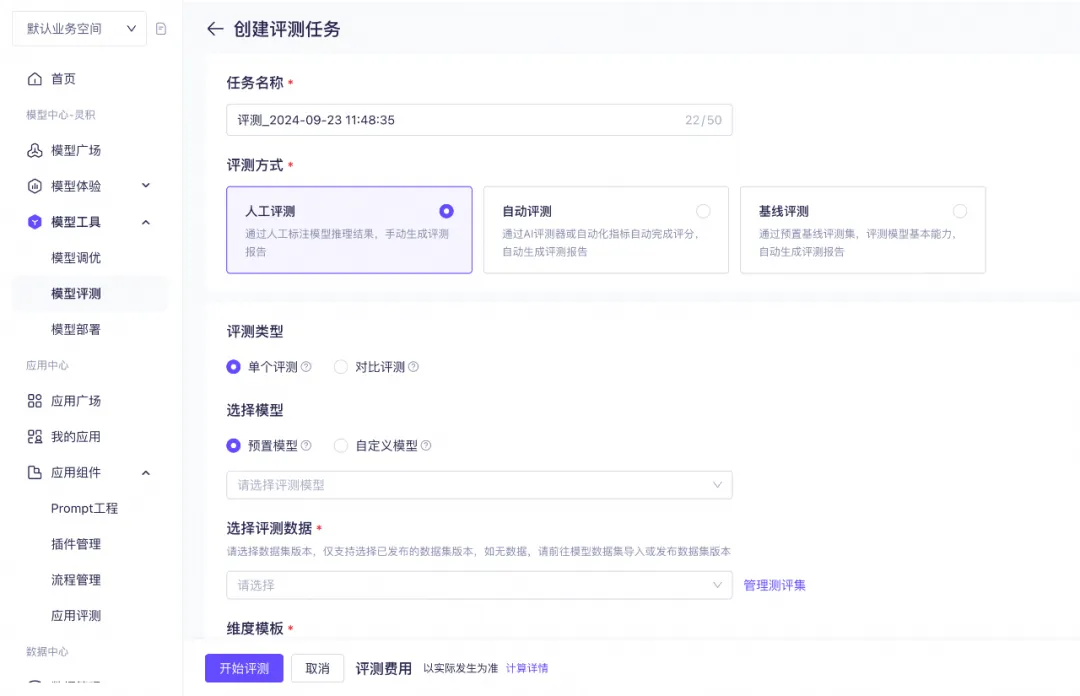Click the 模型工具 hexagon icon

34,222
